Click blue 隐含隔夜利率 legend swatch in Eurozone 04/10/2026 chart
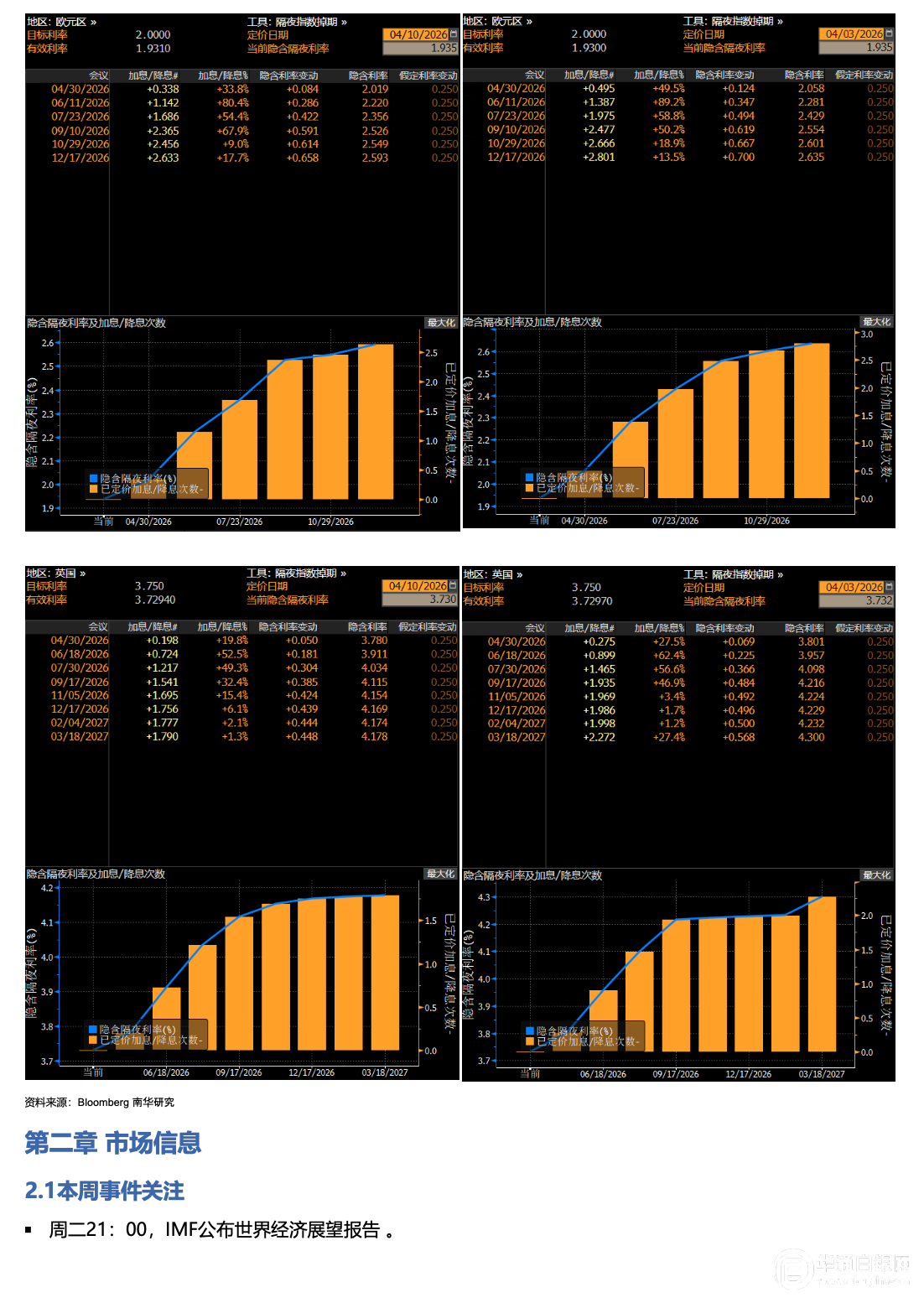 [94, 479]
